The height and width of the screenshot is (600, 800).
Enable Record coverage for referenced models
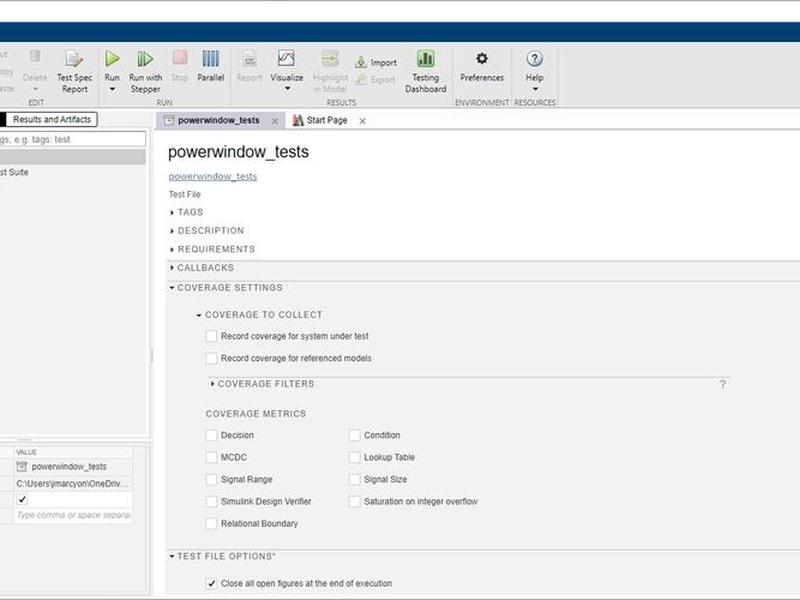tap(211, 358)
